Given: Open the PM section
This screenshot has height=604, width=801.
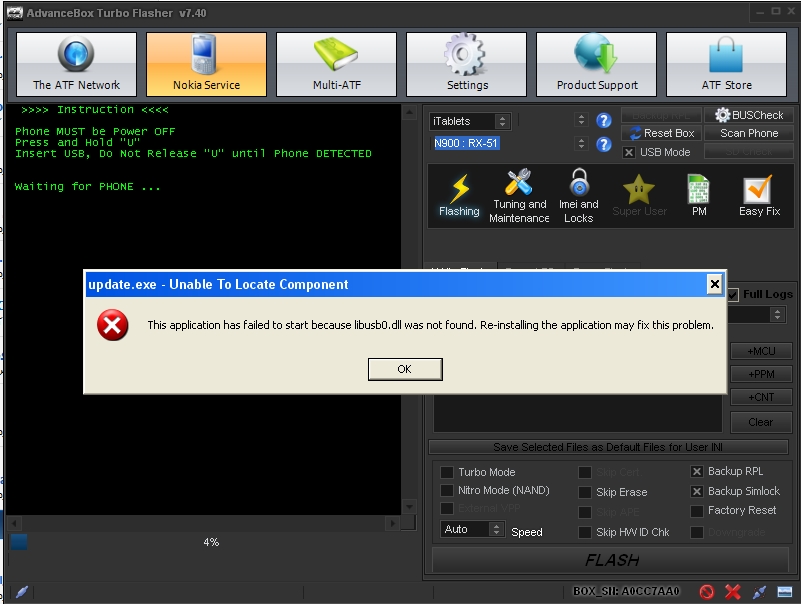Looking at the screenshot, I should (699, 196).
